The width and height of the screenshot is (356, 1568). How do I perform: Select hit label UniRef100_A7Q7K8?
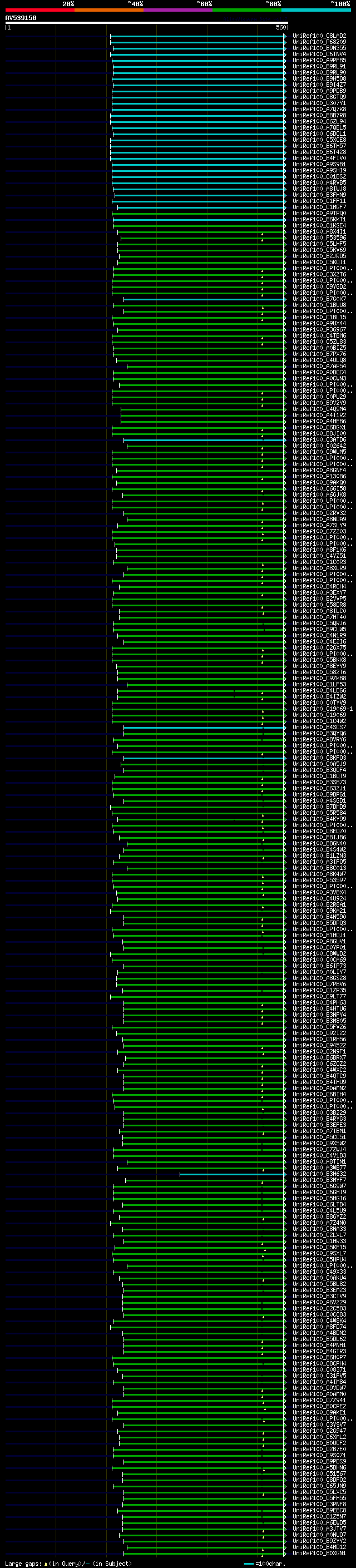(319, 110)
